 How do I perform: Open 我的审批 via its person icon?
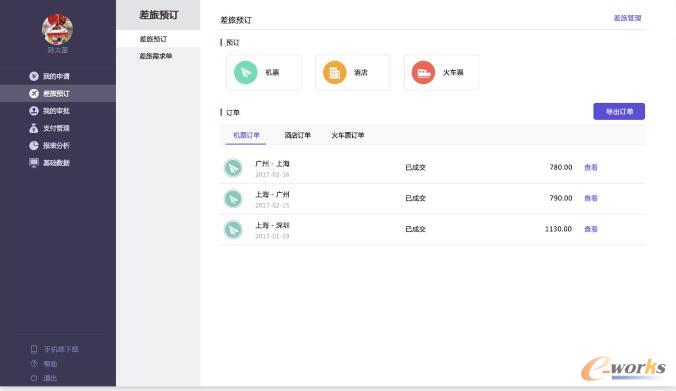[x=34, y=111]
